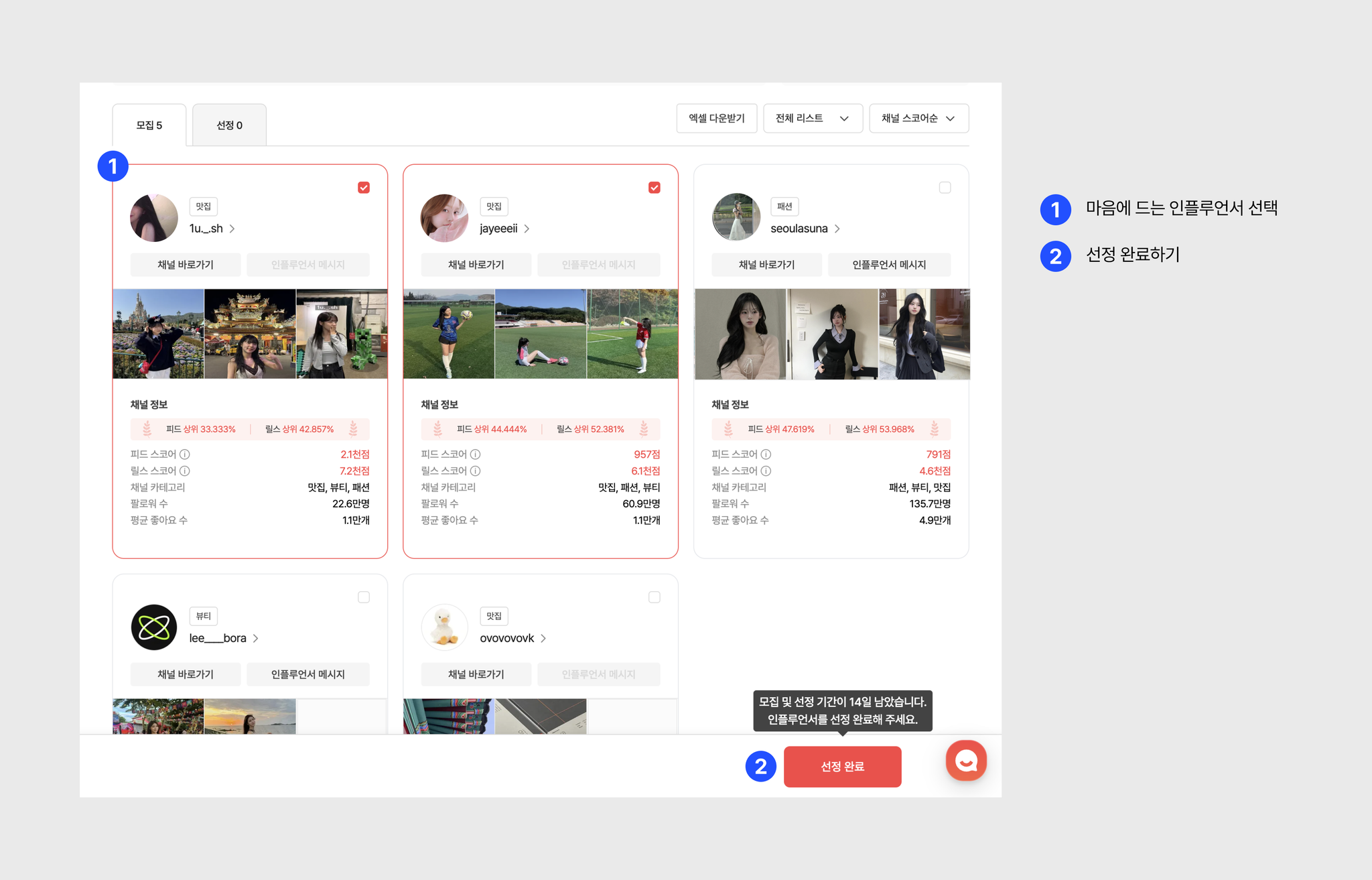Click 패션 category tag on seoulasuna card

tap(785, 206)
